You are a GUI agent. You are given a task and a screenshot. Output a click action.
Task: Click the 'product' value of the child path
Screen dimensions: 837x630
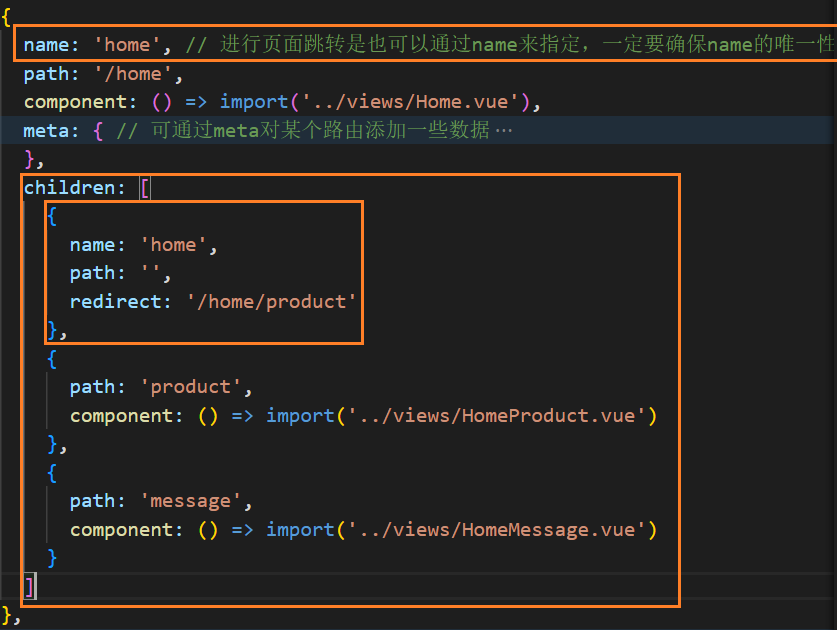point(191,387)
